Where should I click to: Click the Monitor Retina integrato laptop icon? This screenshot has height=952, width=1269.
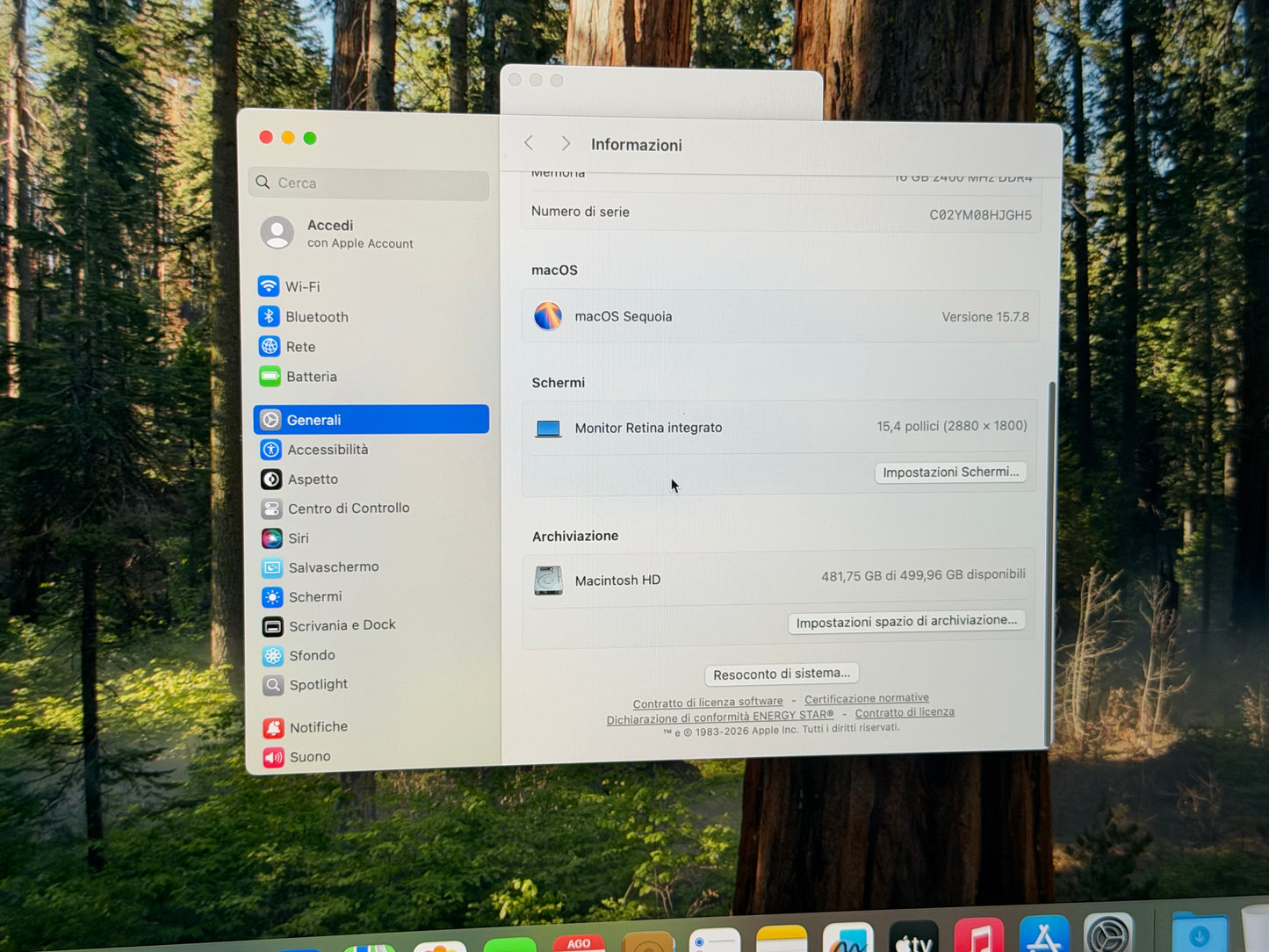(548, 429)
